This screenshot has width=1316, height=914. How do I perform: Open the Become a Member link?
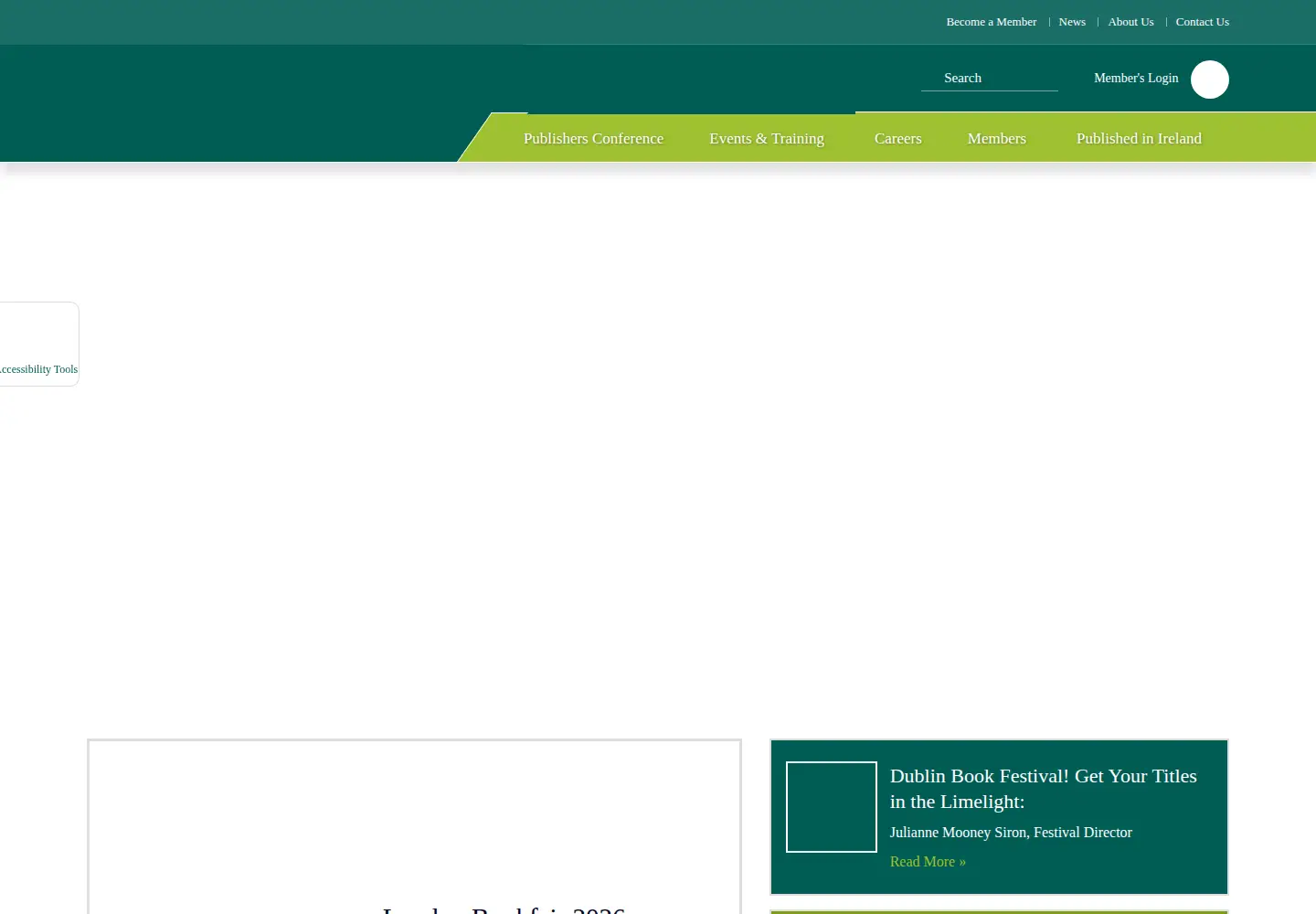point(991,22)
